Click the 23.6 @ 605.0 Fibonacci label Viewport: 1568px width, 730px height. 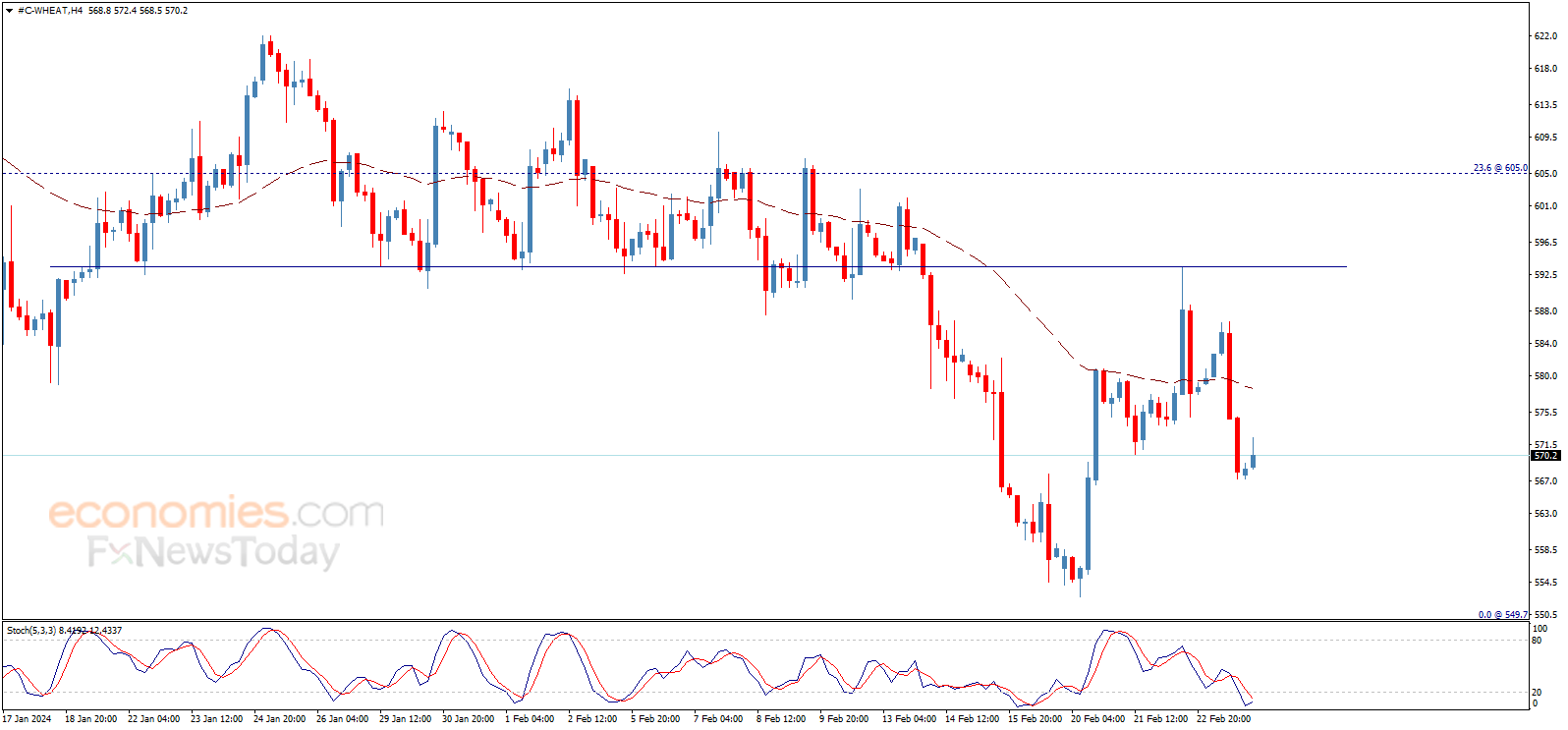(x=1500, y=168)
